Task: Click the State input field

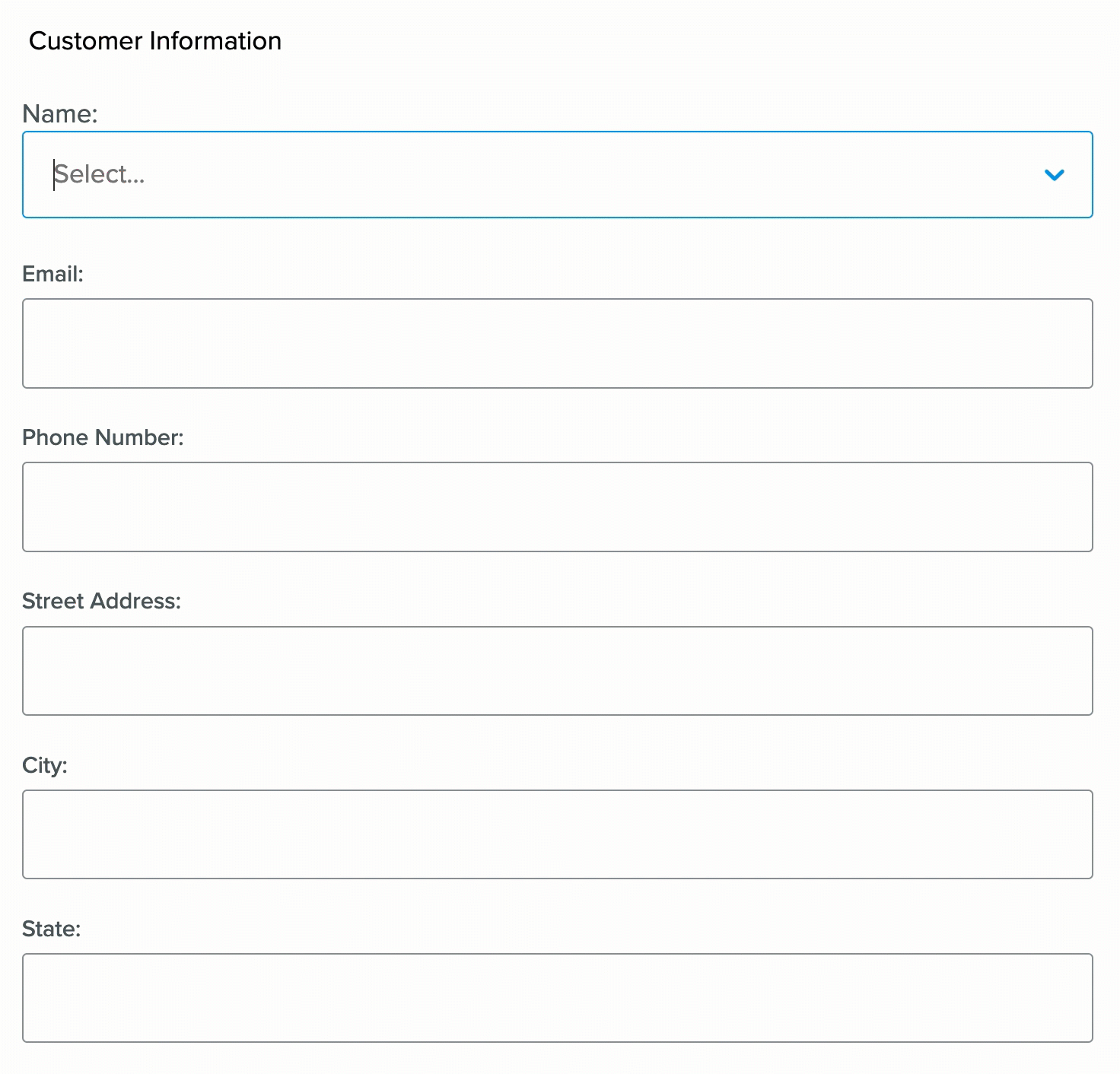Action: [x=558, y=998]
